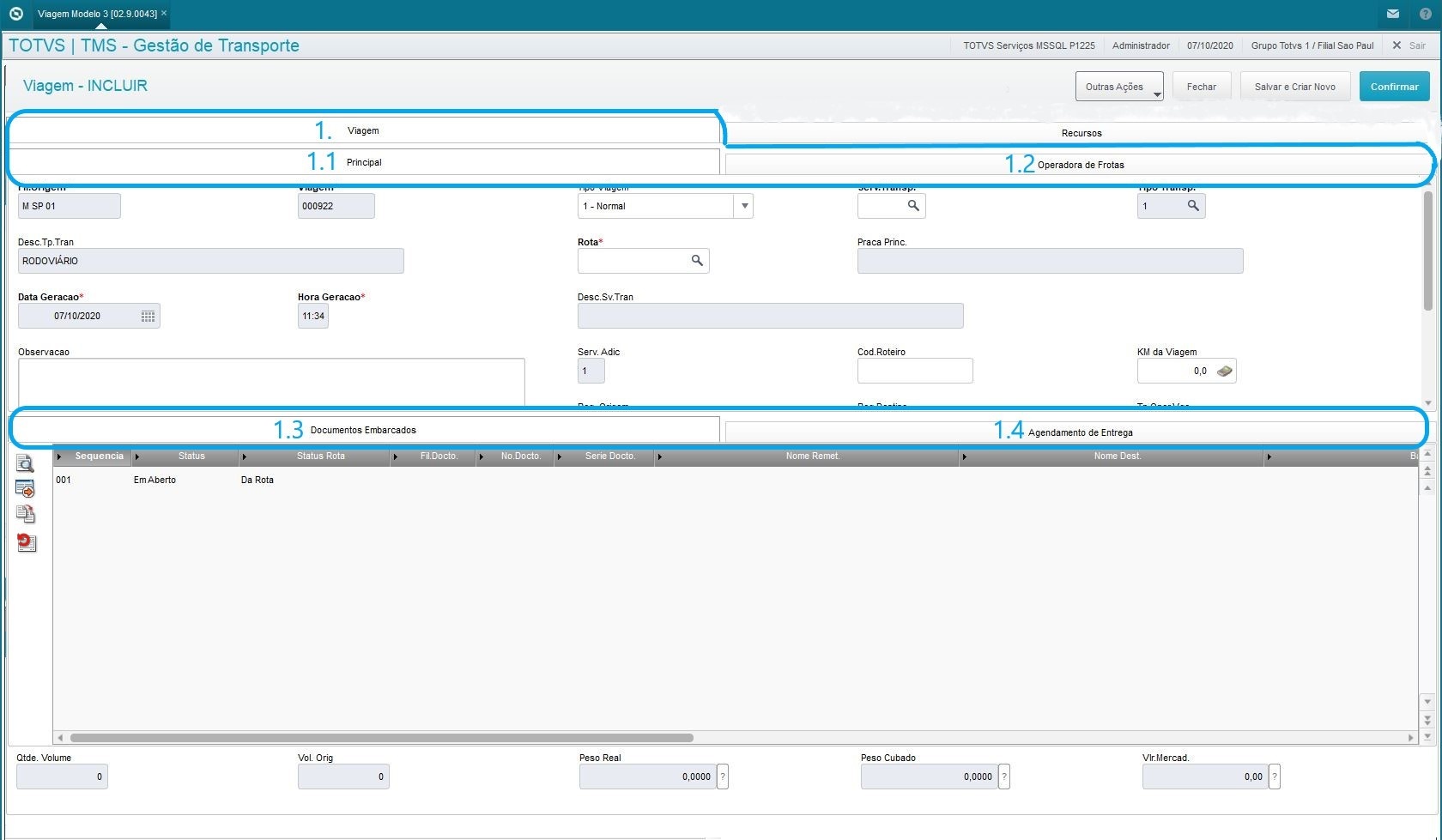The image size is (1442, 840).
Task: Click the KM da Viagem calculator icon
Action: pyautogui.click(x=1225, y=372)
